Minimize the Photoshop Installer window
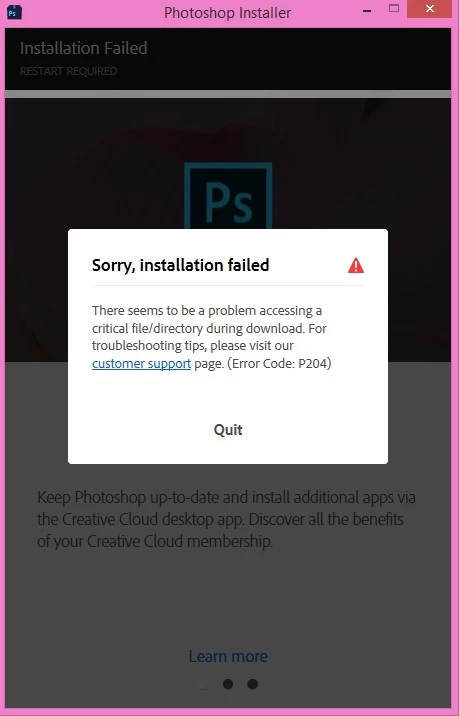 click(367, 11)
